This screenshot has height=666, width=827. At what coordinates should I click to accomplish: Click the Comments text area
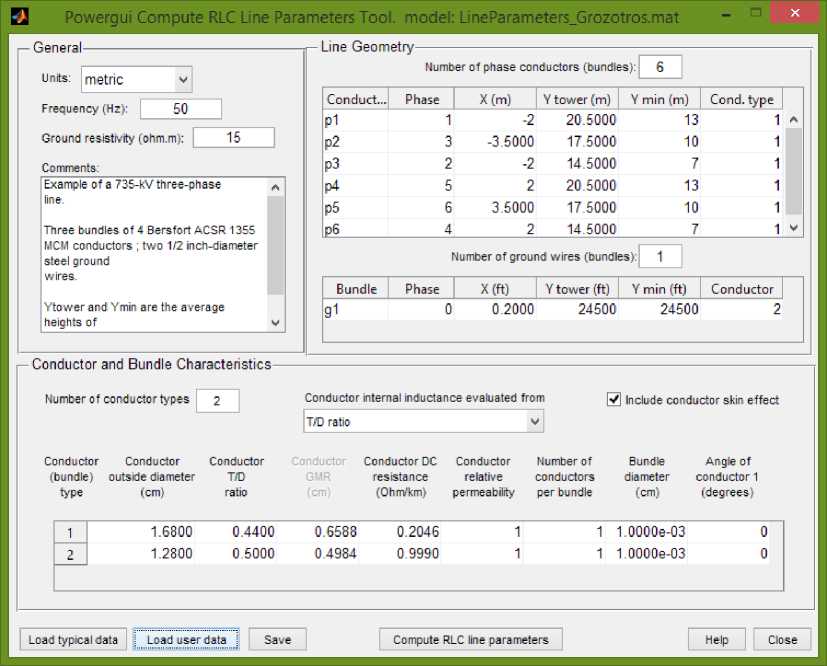point(155,253)
